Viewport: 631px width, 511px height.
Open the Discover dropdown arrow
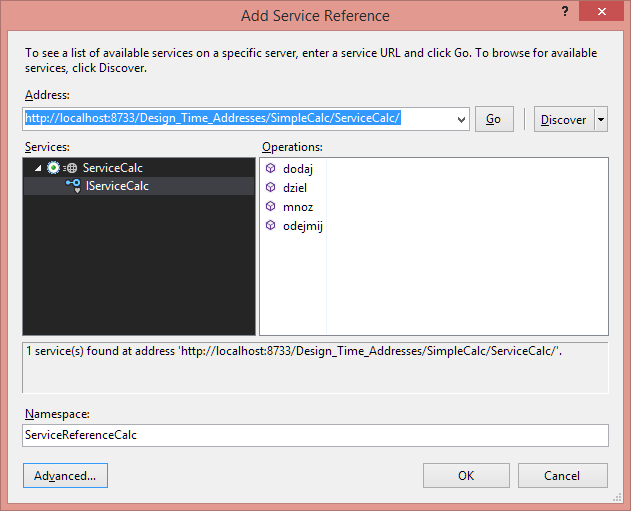601,119
